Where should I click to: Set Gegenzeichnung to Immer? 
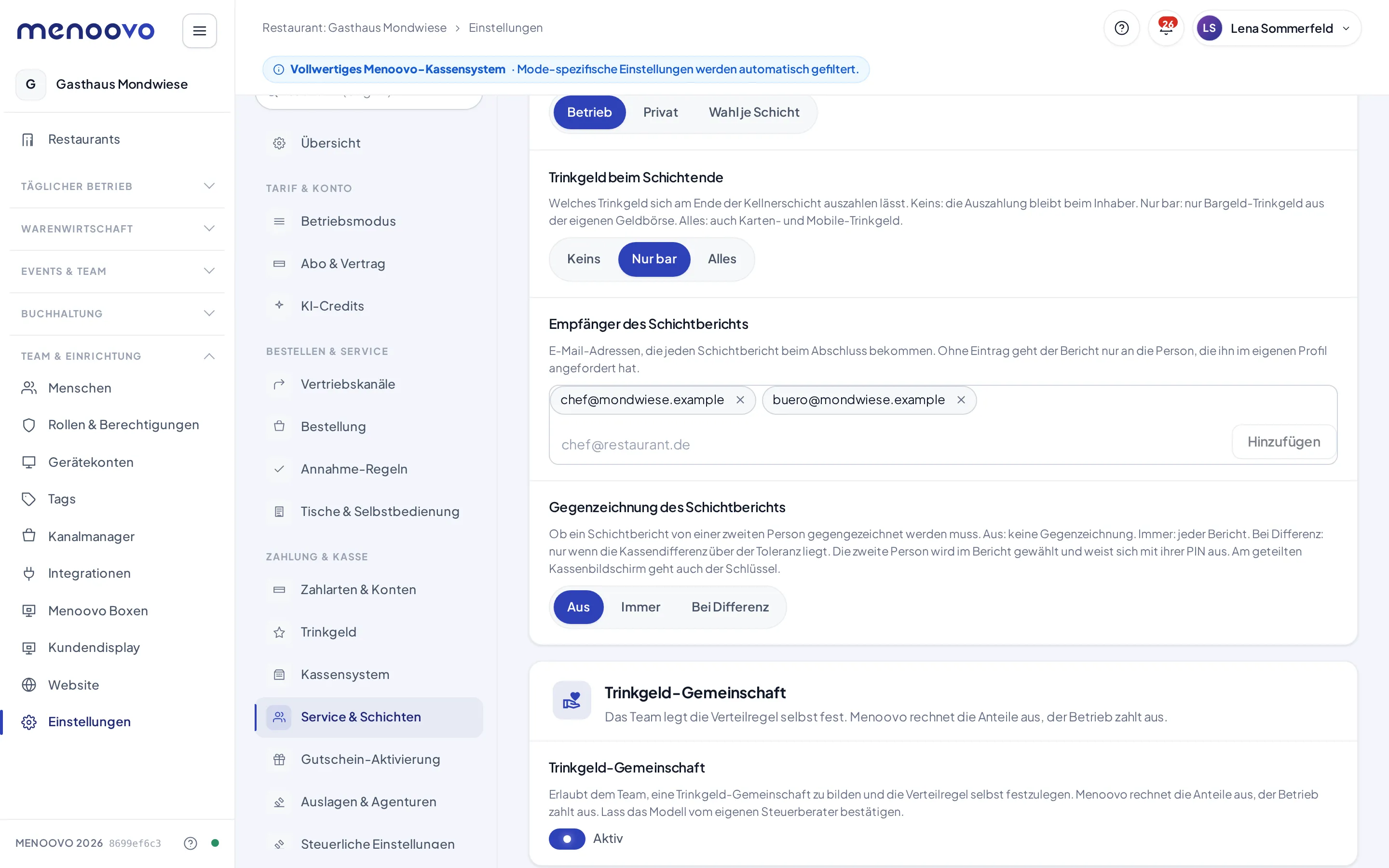(x=640, y=607)
